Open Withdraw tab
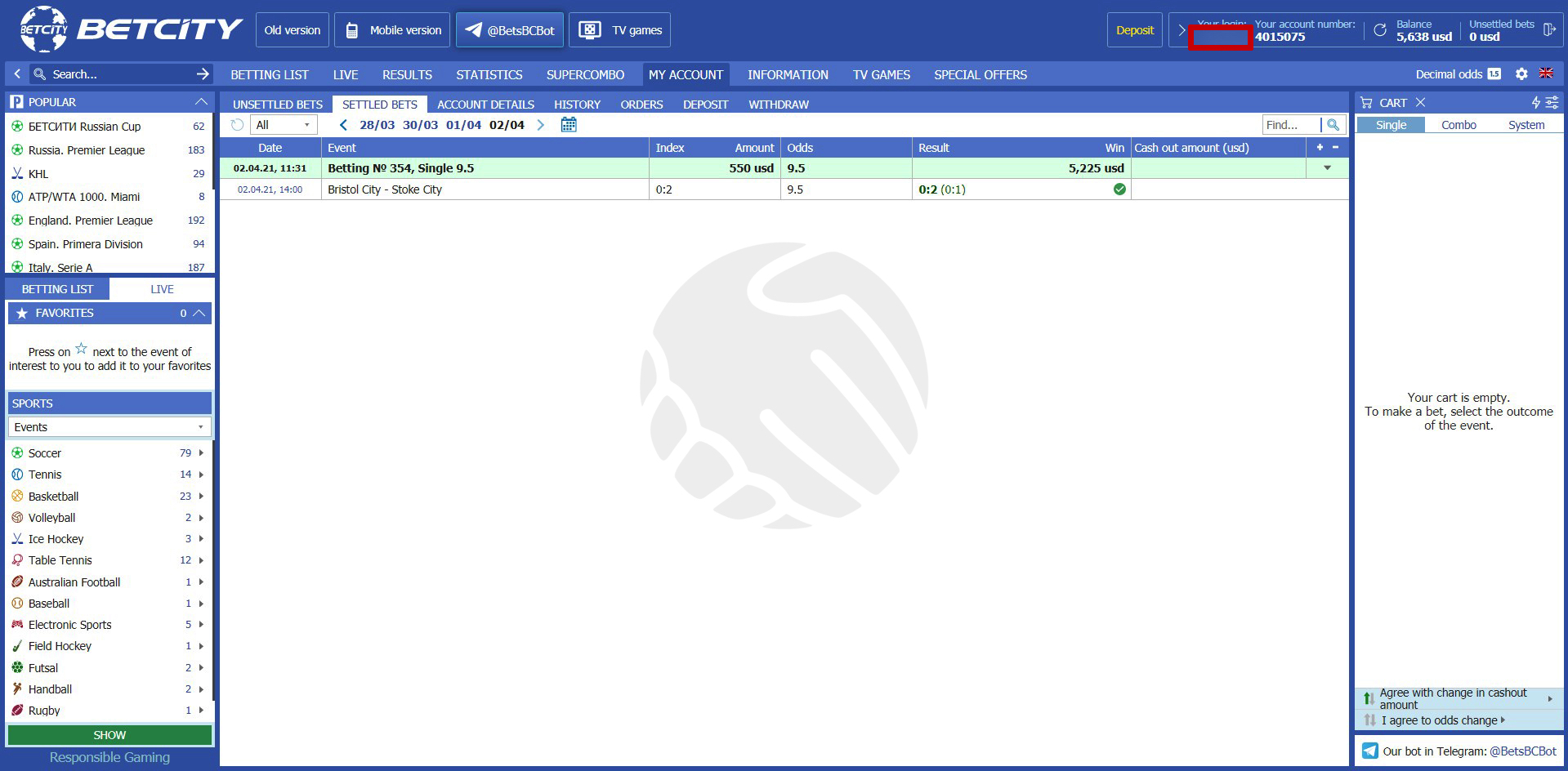1568x771 pixels. pos(778,104)
